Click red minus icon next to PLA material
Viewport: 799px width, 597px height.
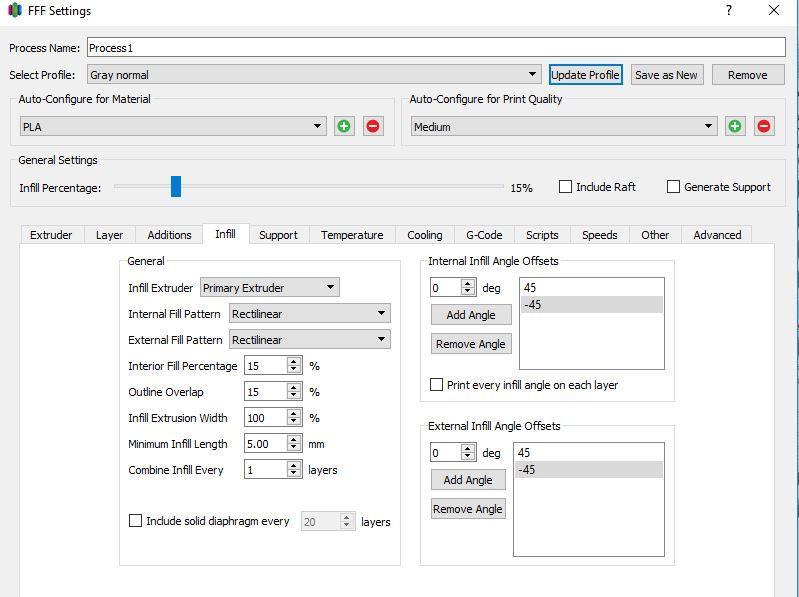[x=373, y=126]
